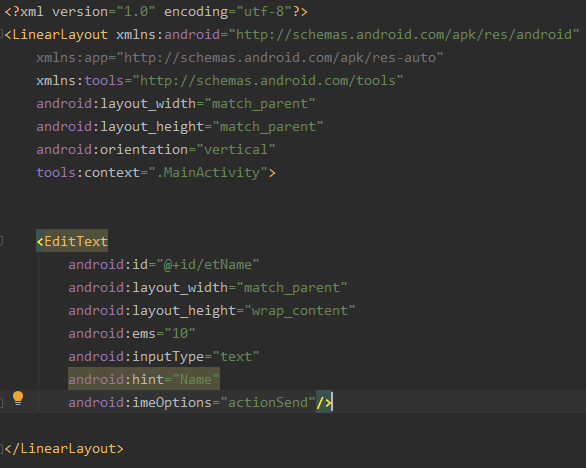586x468 pixels.
Task: Click the fold marker beside closing LinearLayout tag
Action: click(x=1, y=449)
